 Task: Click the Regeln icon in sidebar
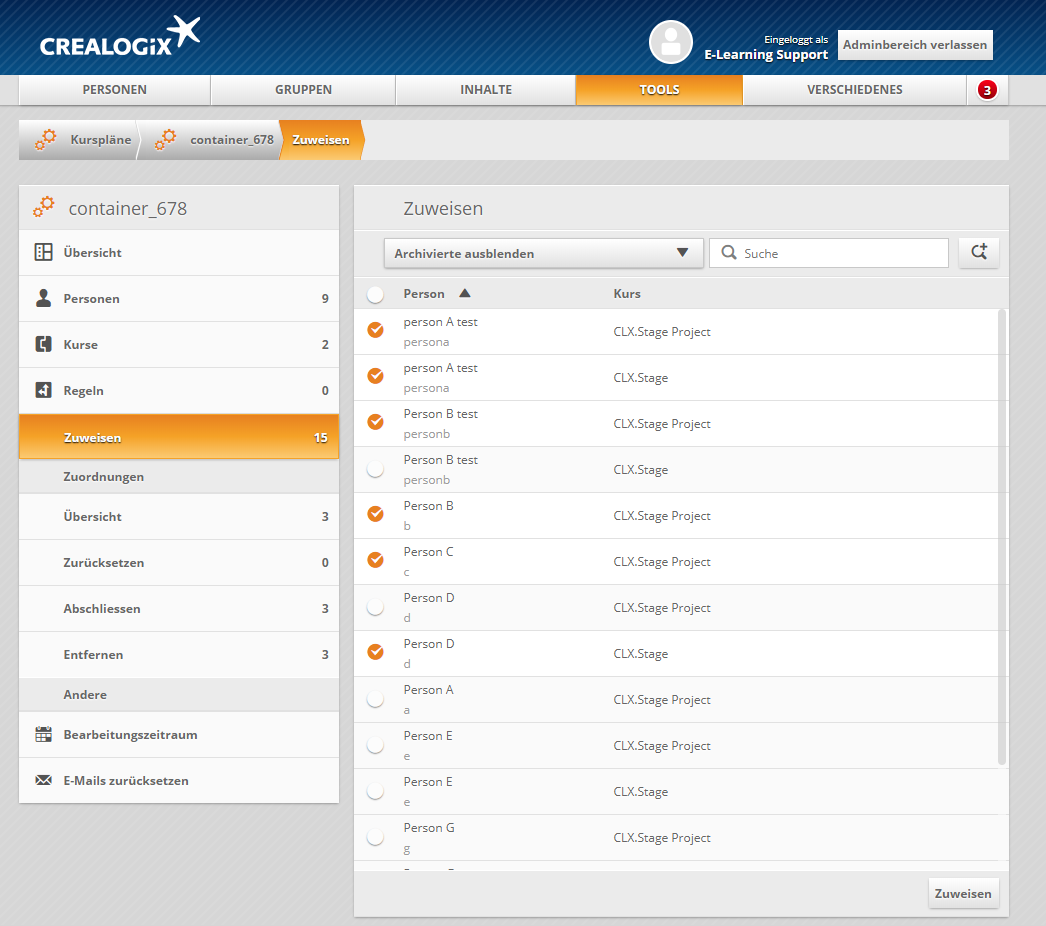pyautogui.click(x=44, y=391)
